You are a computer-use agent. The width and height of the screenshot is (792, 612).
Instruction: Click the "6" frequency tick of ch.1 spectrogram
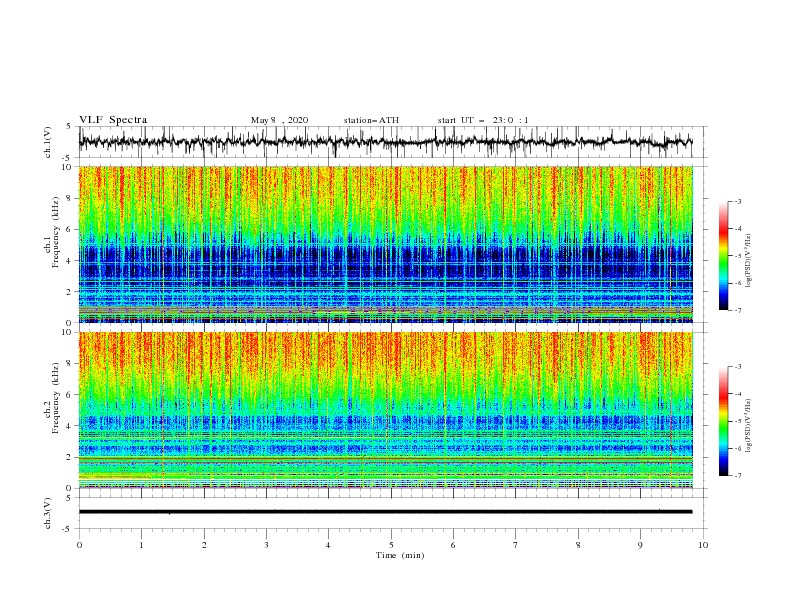pyautogui.click(x=69, y=229)
